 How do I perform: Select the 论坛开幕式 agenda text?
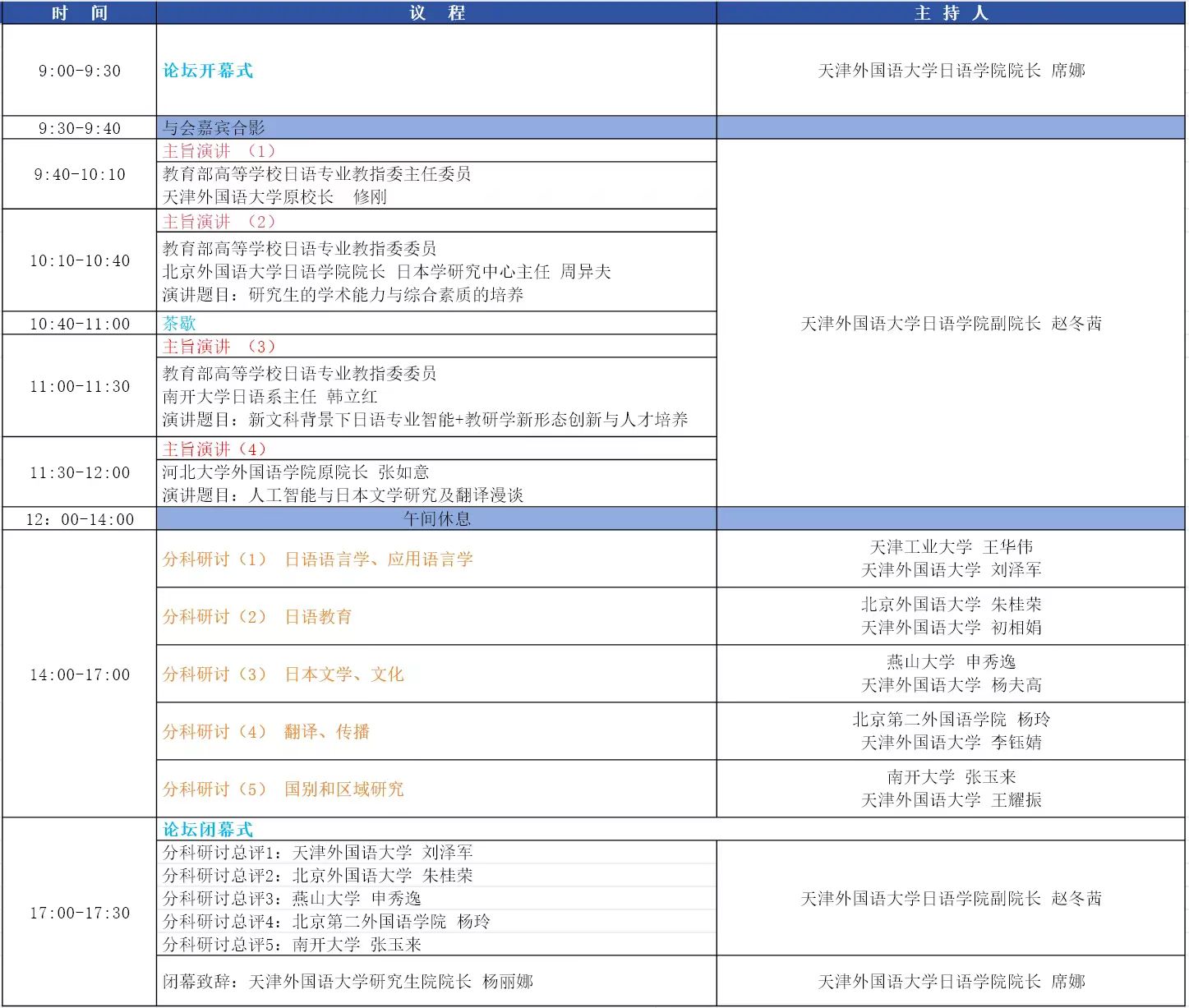(x=208, y=71)
